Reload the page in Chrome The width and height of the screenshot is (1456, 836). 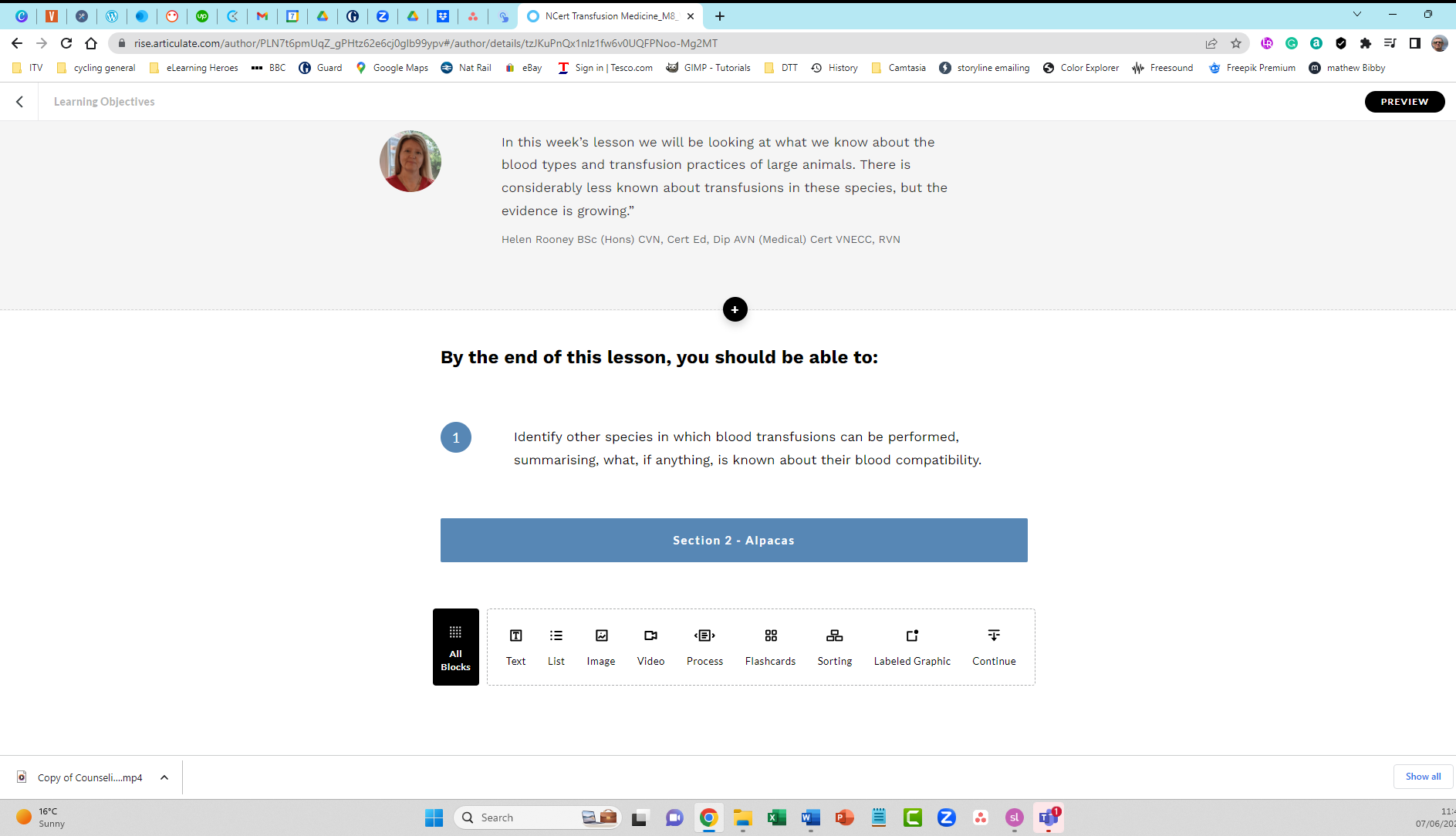coord(66,43)
